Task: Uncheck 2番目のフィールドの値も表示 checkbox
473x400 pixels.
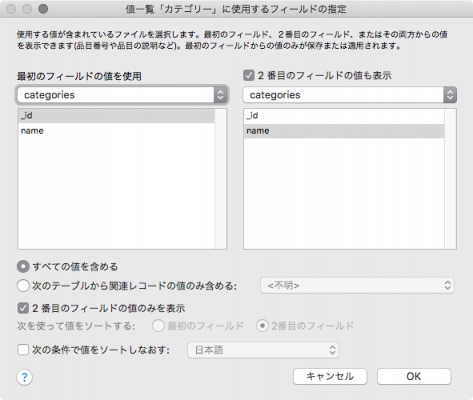Action: [249, 75]
